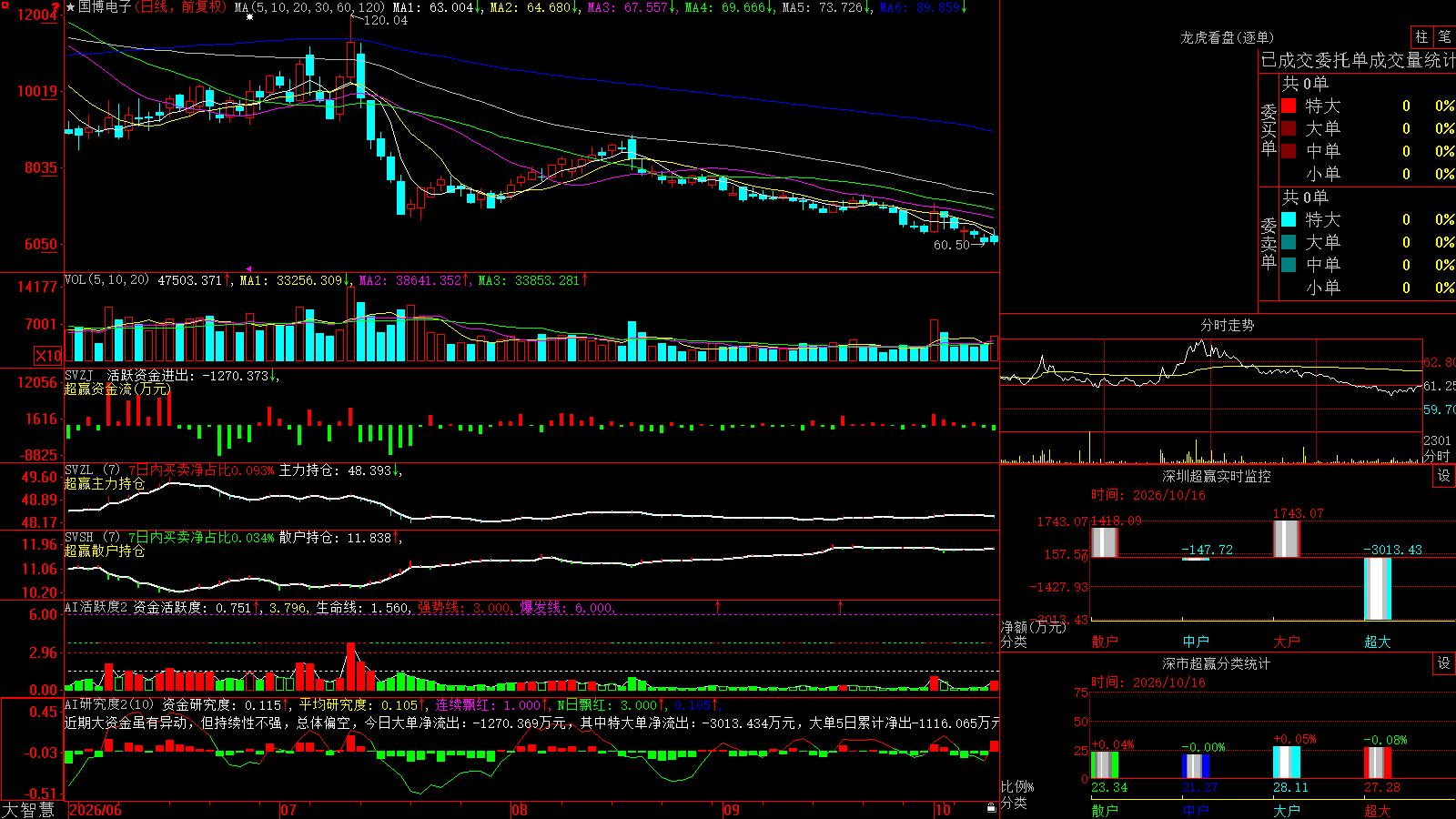The width and height of the screenshot is (1456, 819).
Task: Click the 深市超赢分类统计 panel title
Action: (1217, 663)
